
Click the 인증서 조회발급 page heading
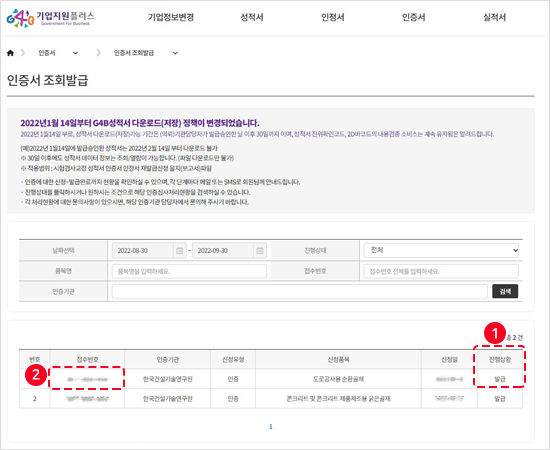pyautogui.click(x=47, y=80)
